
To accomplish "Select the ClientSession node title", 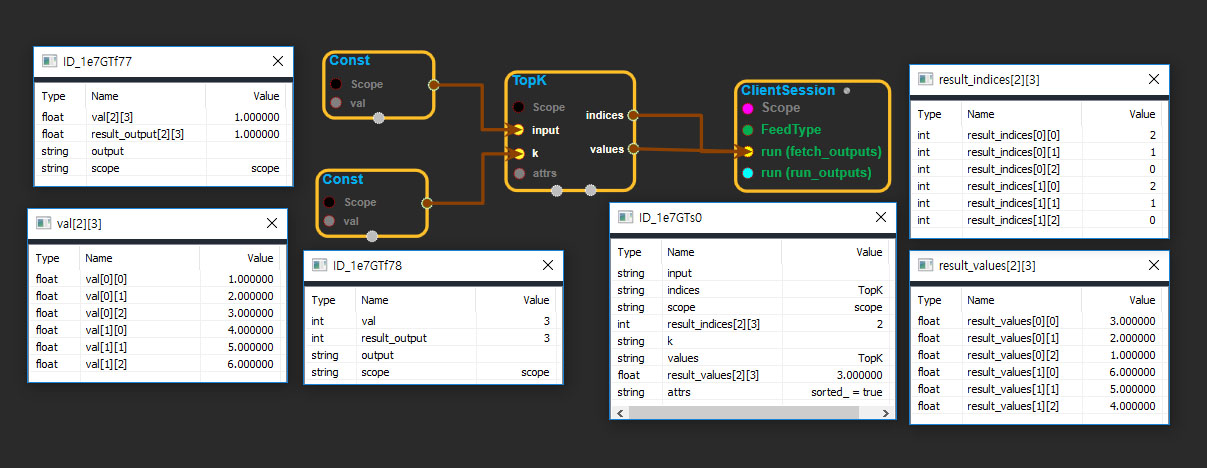I will click(787, 91).
